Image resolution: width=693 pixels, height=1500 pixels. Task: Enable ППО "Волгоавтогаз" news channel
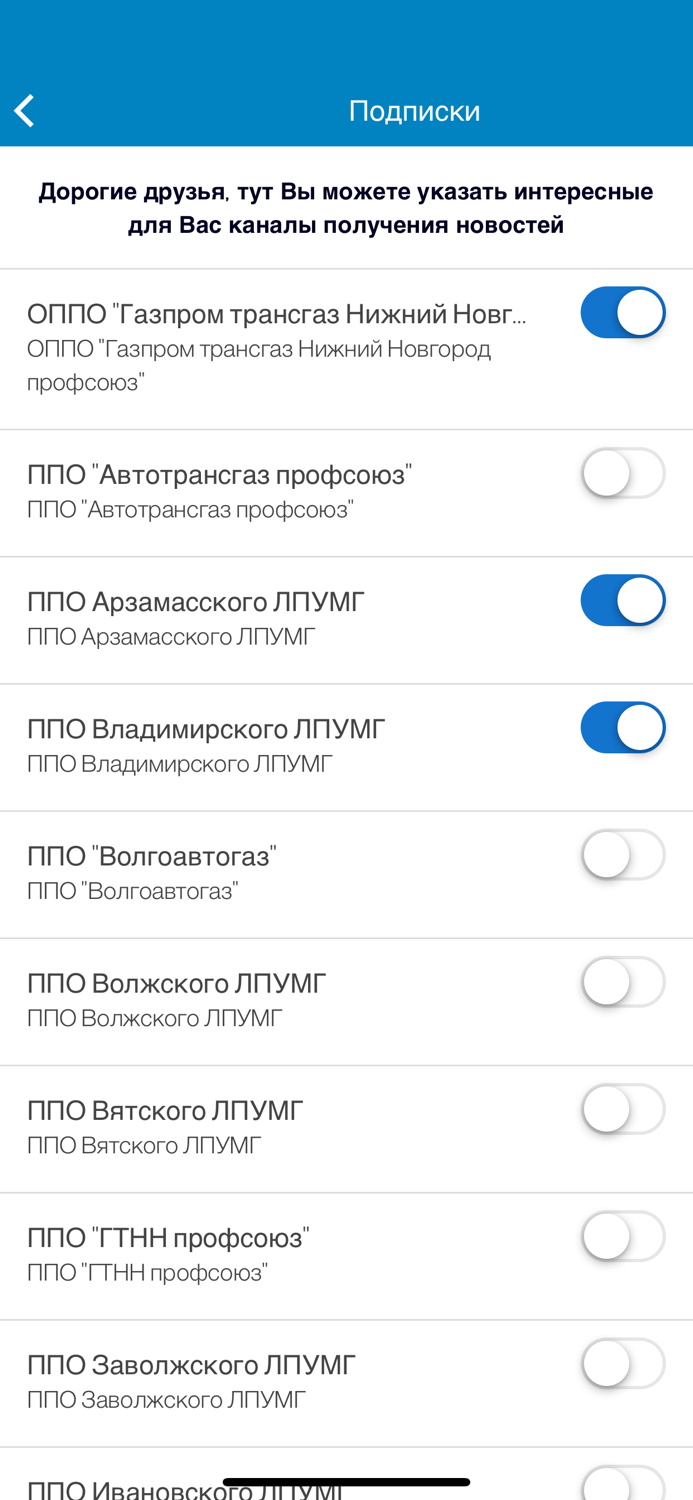pyautogui.click(x=623, y=854)
